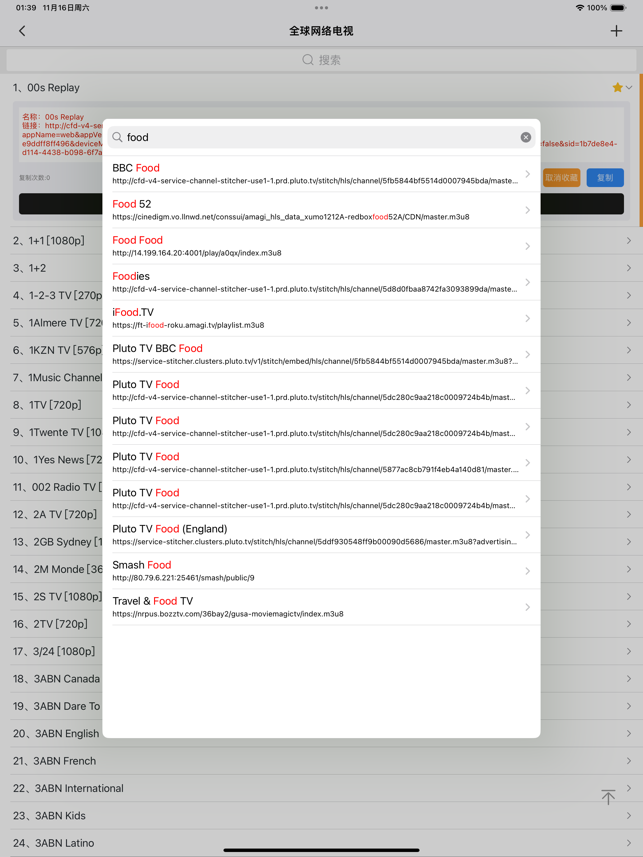Image resolution: width=643 pixels, height=857 pixels.
Task: Tap chevron on Smash Food row
Action: pyautogui.click(x=528, y=571)
